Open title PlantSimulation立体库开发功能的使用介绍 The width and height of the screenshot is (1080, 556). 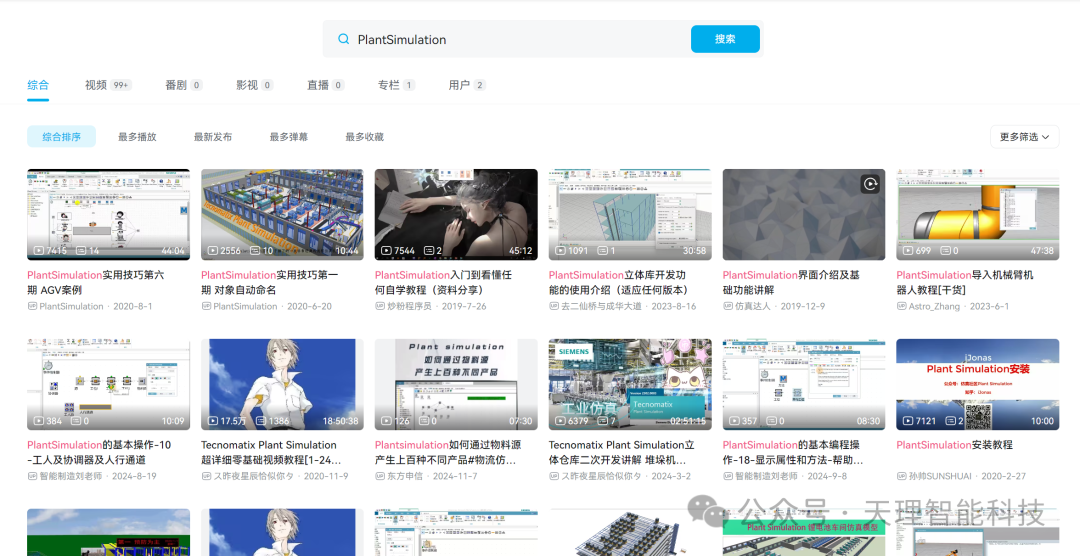point(619,282)
